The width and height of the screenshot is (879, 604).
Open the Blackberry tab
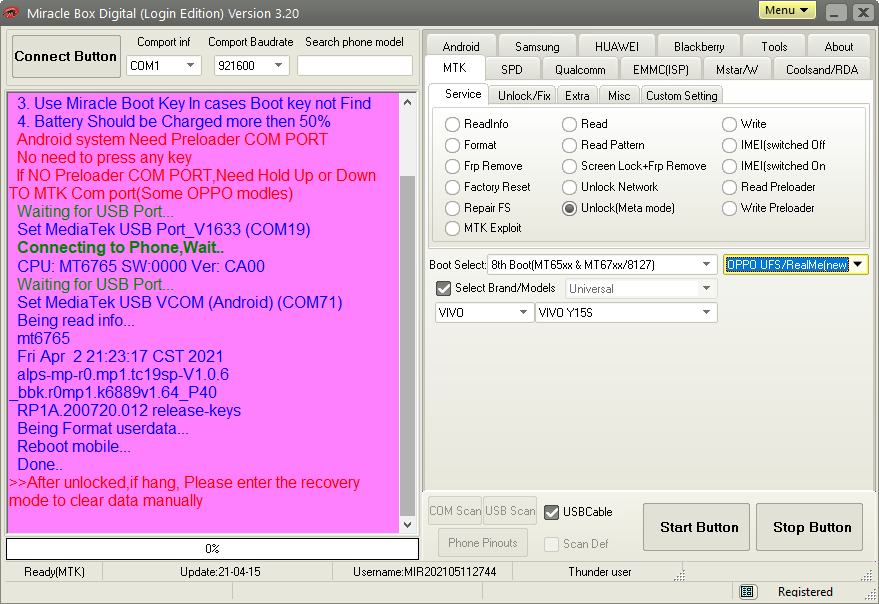(699, 47)
